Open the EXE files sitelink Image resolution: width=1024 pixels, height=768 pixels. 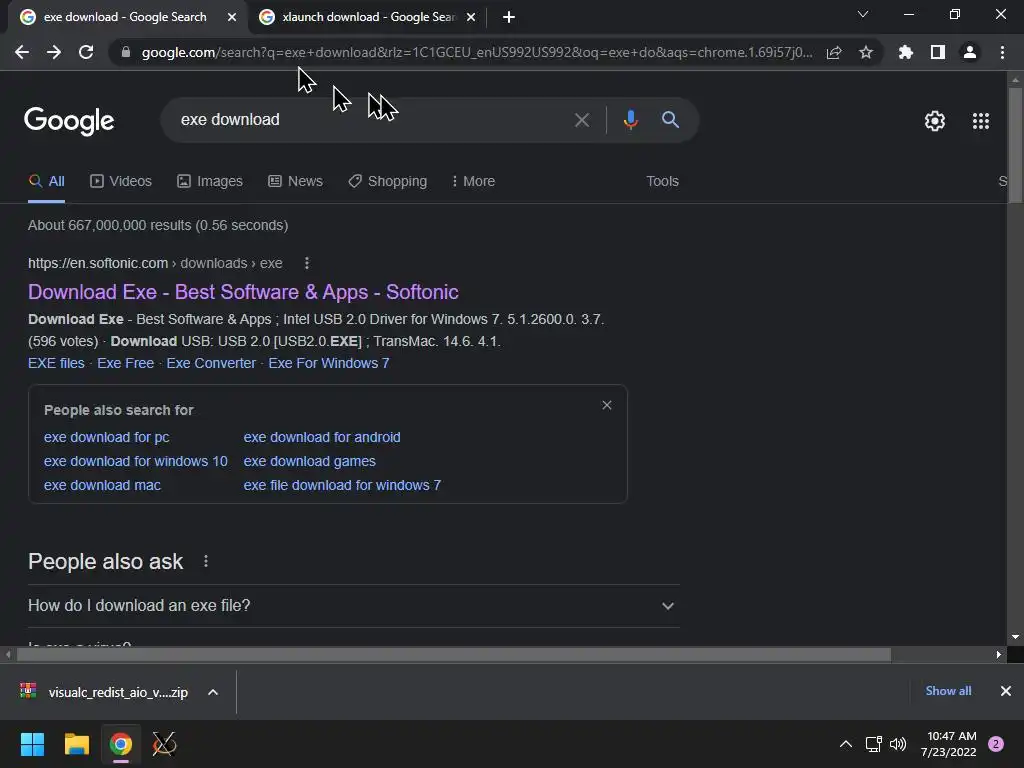(56, 363)
